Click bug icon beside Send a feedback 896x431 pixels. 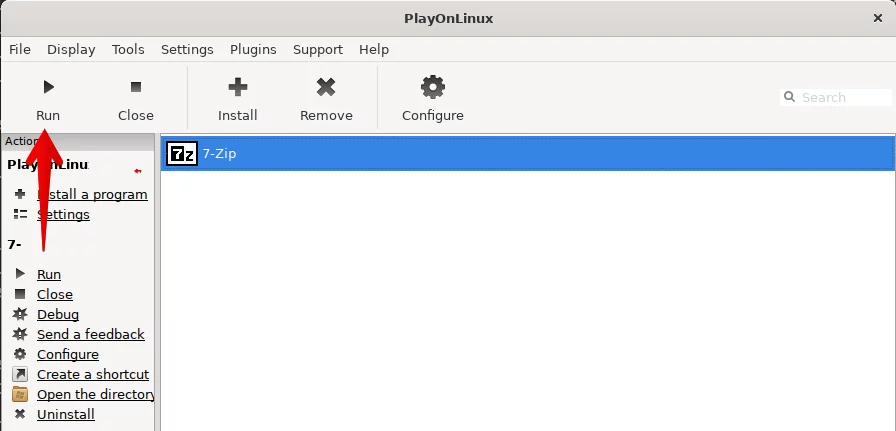[20, 334]
